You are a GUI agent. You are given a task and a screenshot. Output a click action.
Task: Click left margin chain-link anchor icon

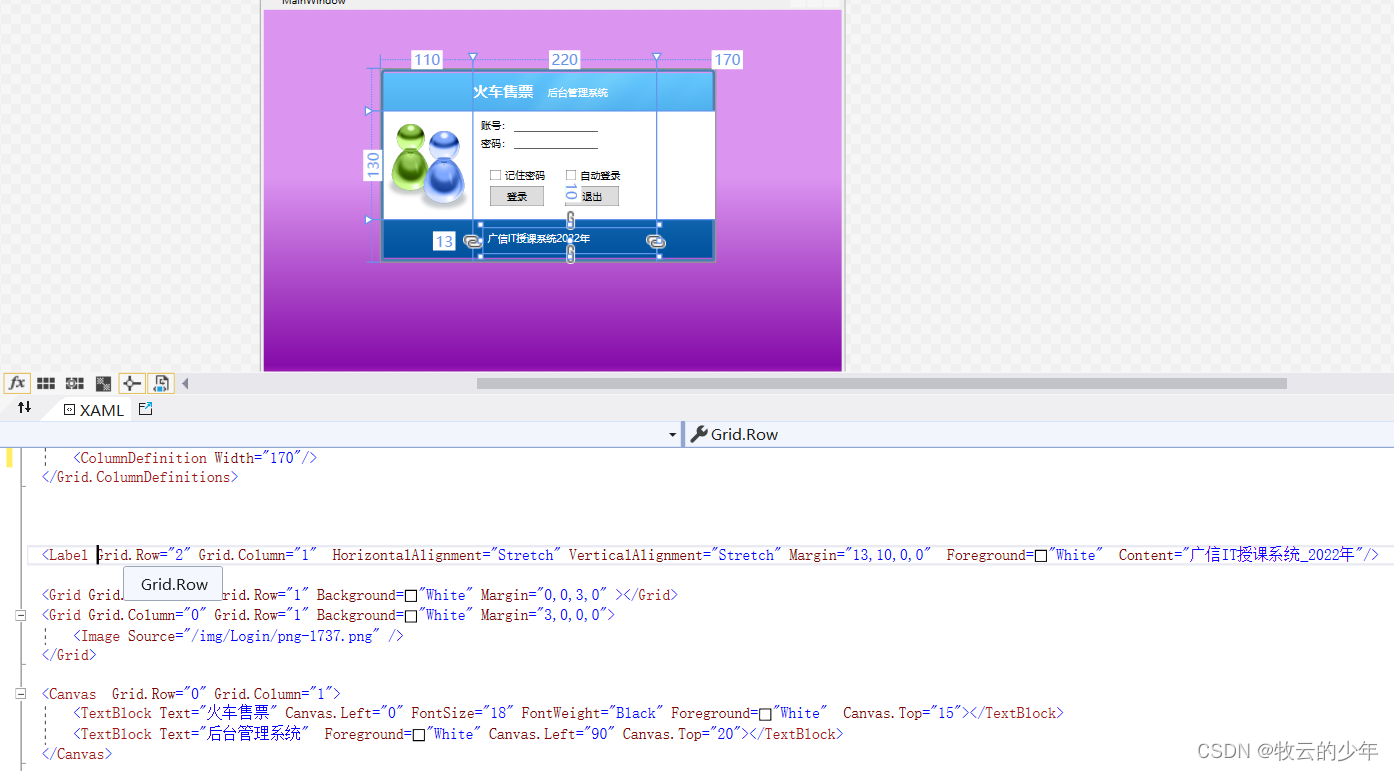[x=473, y=242]
